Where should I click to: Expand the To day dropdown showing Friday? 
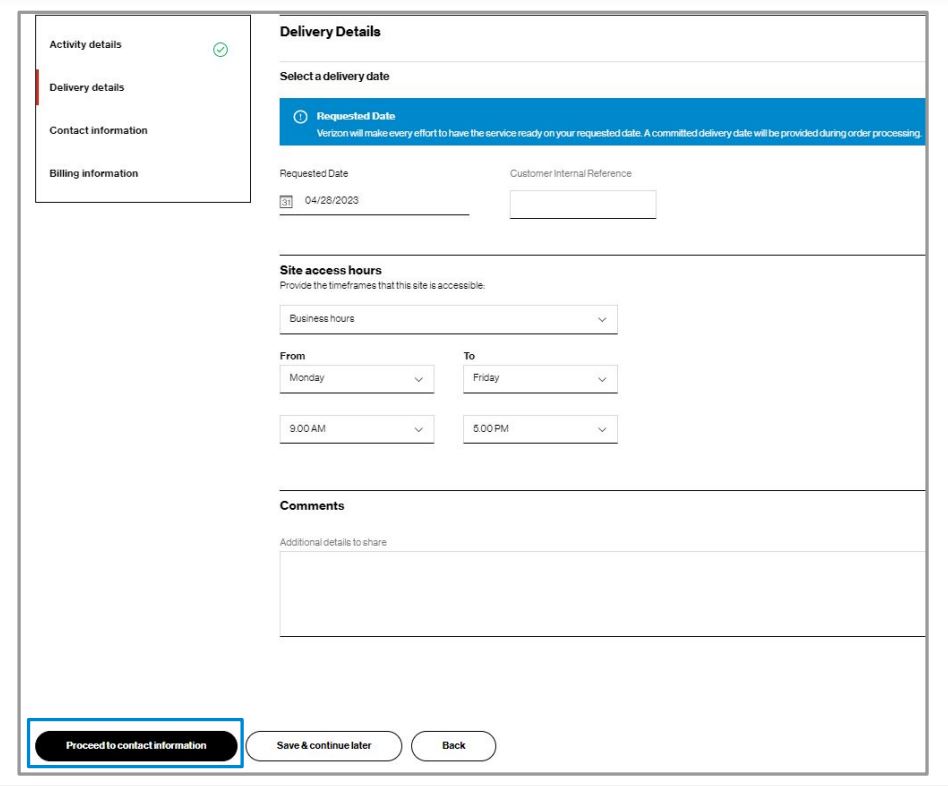coord(541,379)
